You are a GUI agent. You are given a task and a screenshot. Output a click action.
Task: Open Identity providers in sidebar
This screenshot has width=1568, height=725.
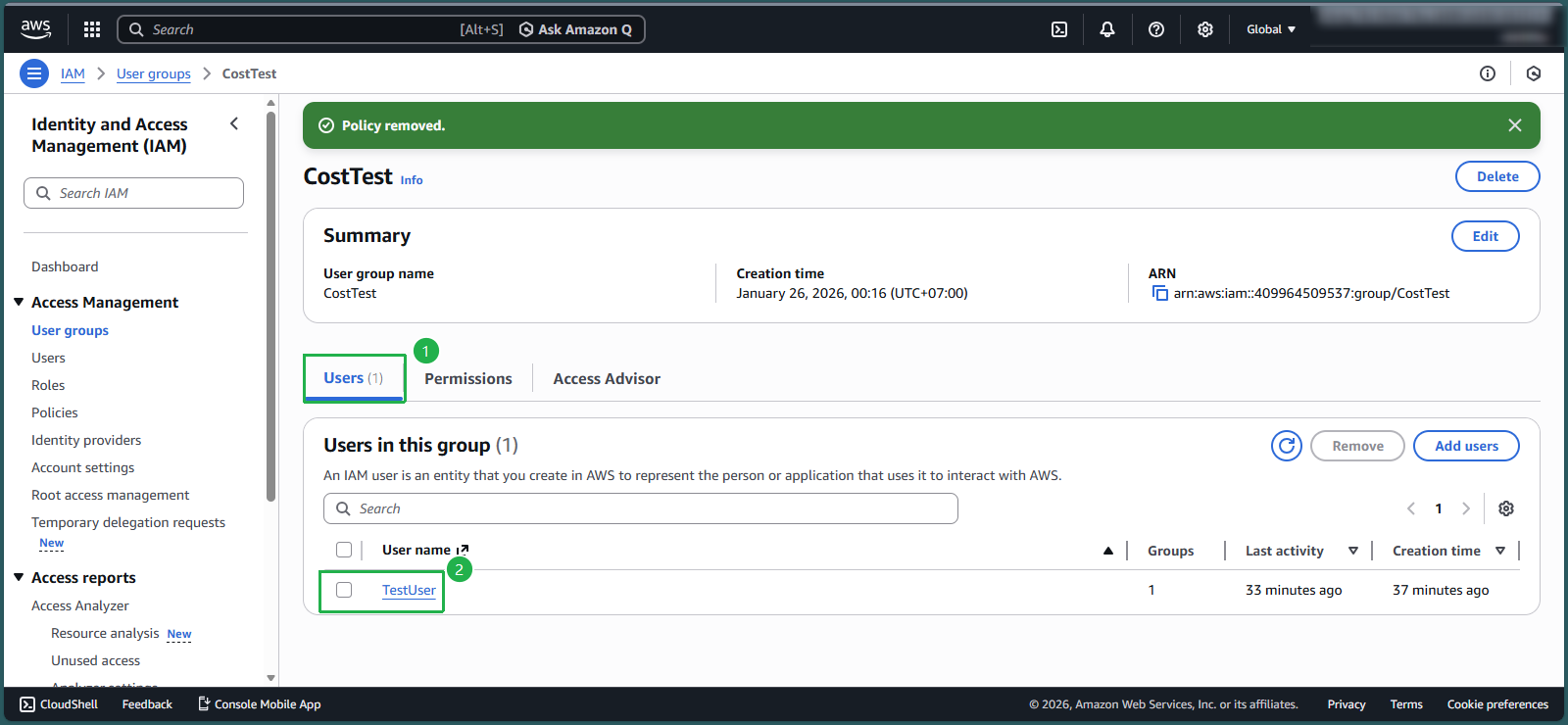click(x=86, y=440)
